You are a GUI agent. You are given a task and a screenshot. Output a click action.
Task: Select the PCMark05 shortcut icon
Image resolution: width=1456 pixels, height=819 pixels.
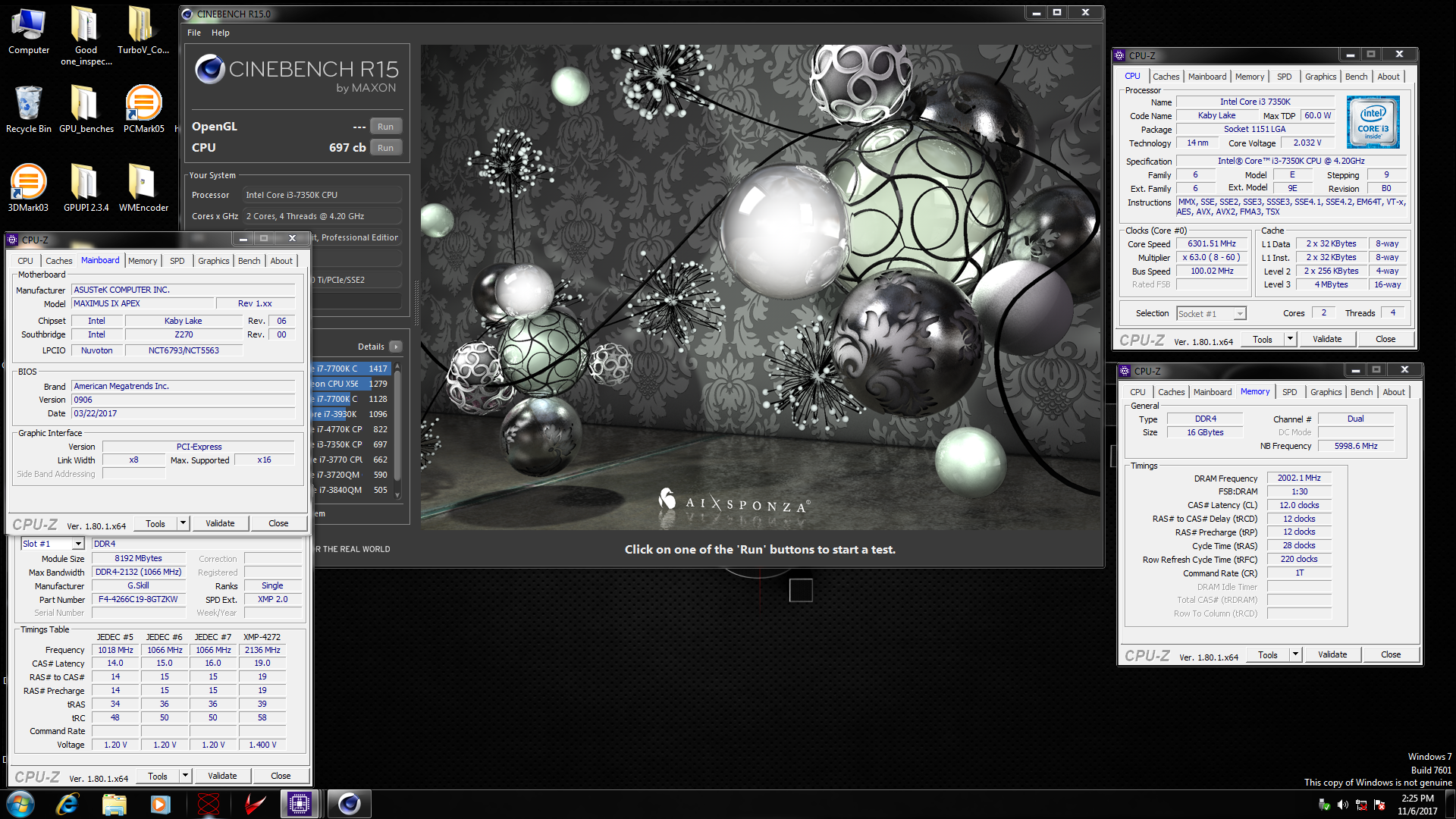(x=143, y=109)
